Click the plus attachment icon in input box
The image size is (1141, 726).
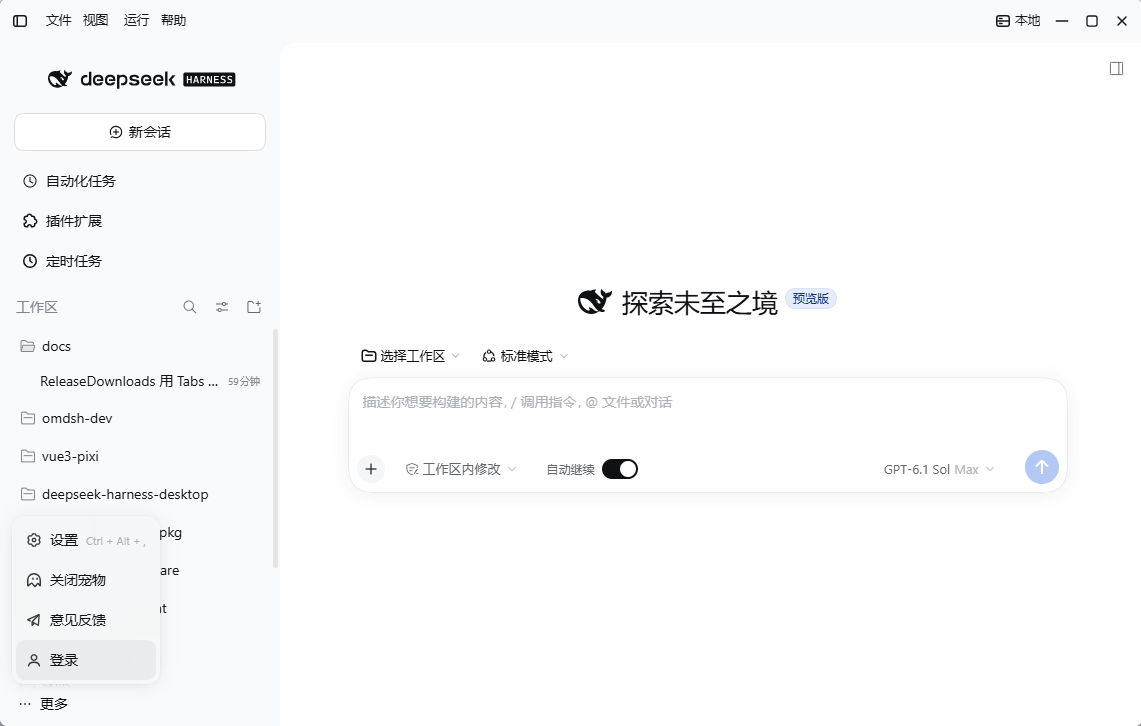371,469
